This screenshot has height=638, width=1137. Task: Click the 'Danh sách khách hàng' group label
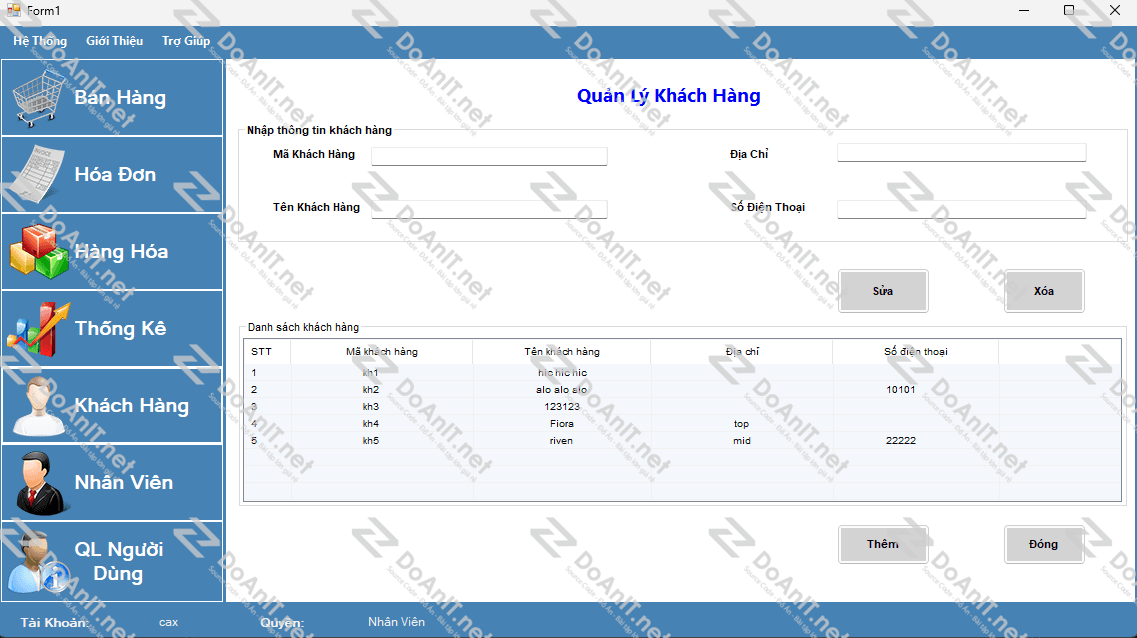coord(303,328)
